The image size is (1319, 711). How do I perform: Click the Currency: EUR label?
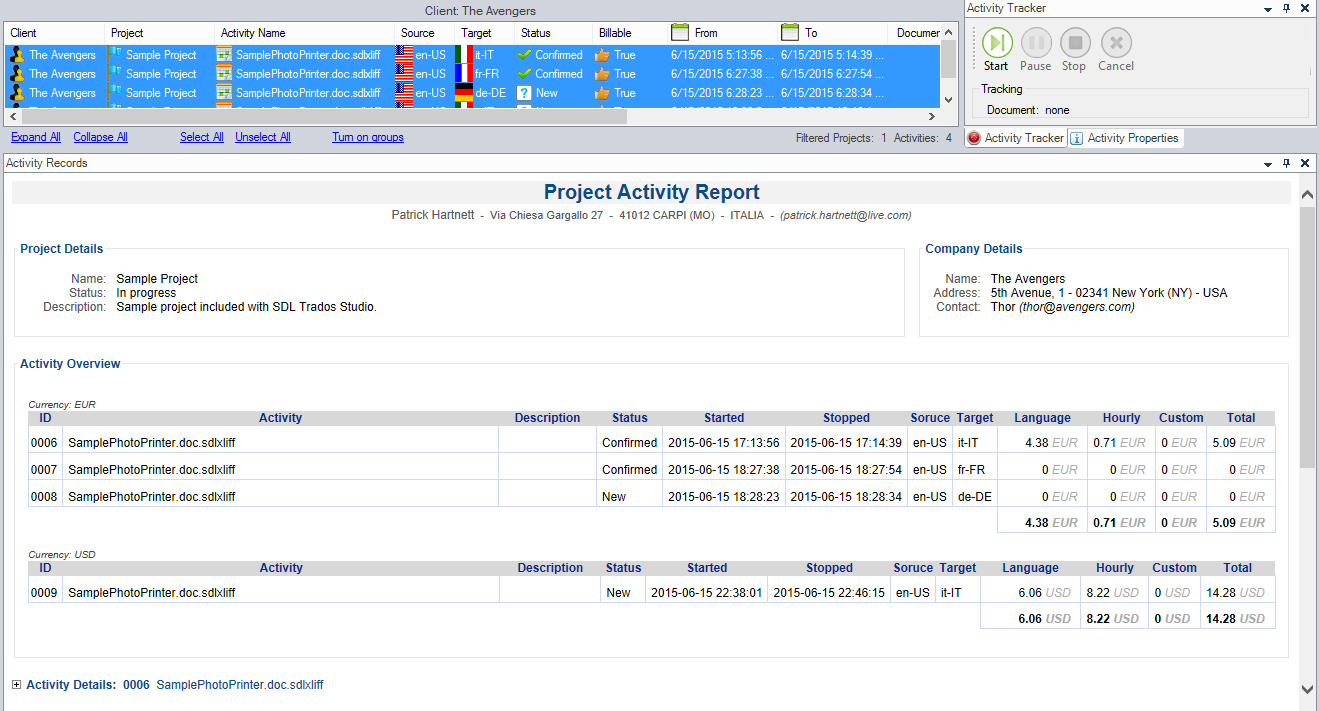click(62, 404)
